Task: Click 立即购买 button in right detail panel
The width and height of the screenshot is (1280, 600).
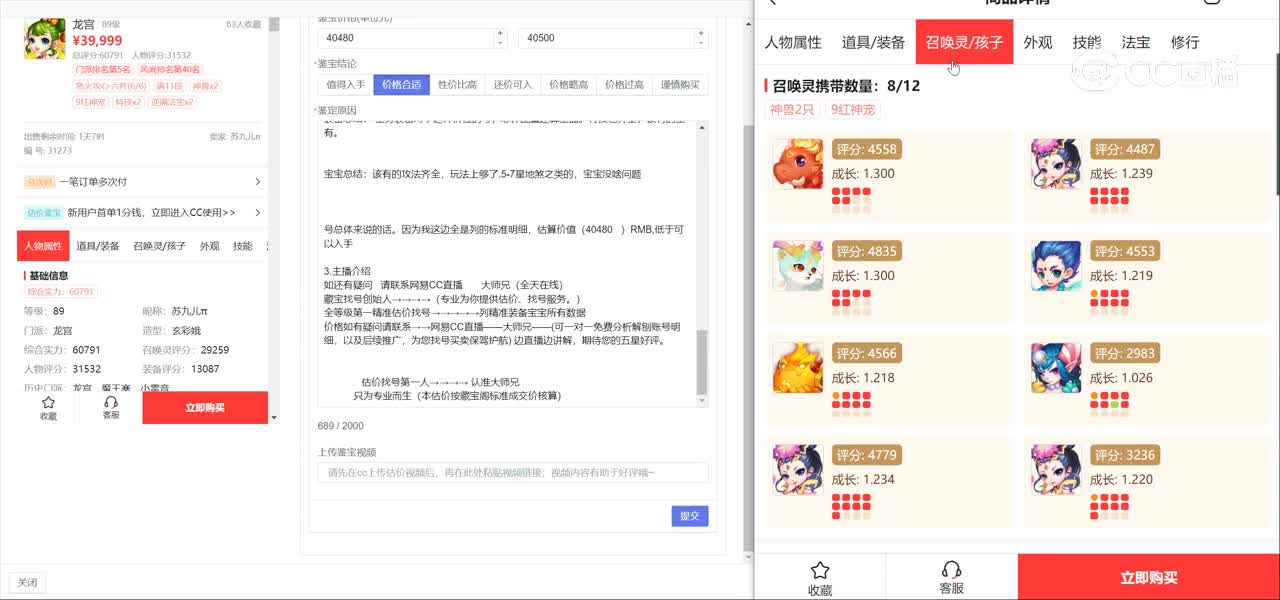Action: coord(1149,577)
